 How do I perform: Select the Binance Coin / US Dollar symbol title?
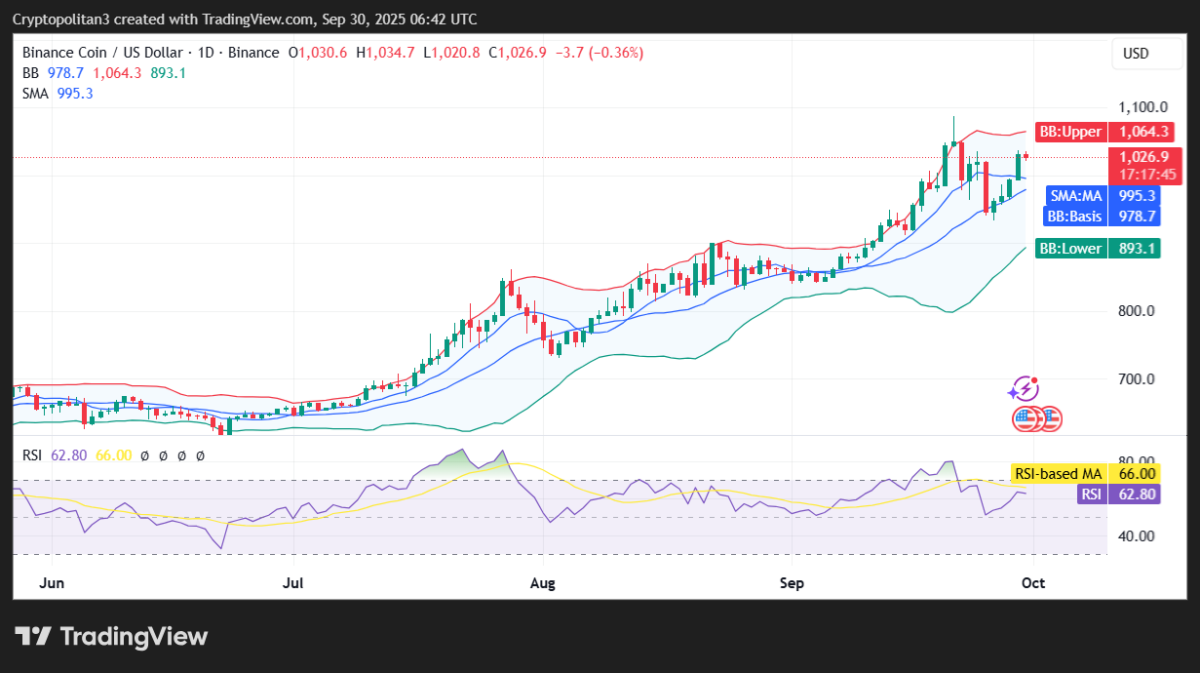click(104, 52)
